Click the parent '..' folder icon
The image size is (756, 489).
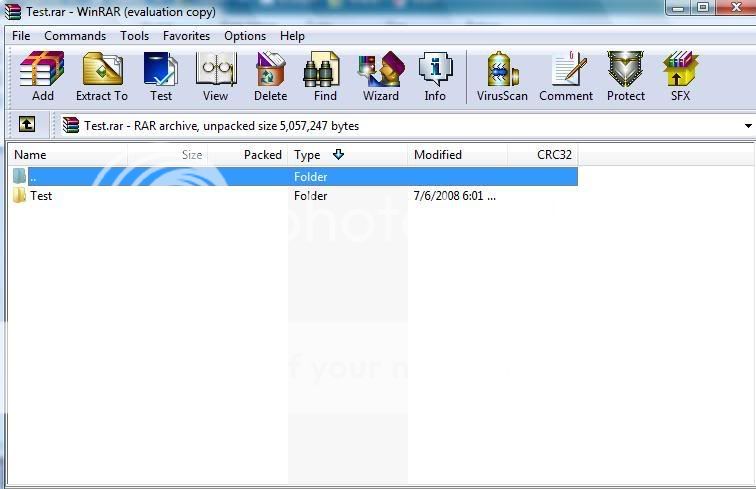[x=19, y=177]
